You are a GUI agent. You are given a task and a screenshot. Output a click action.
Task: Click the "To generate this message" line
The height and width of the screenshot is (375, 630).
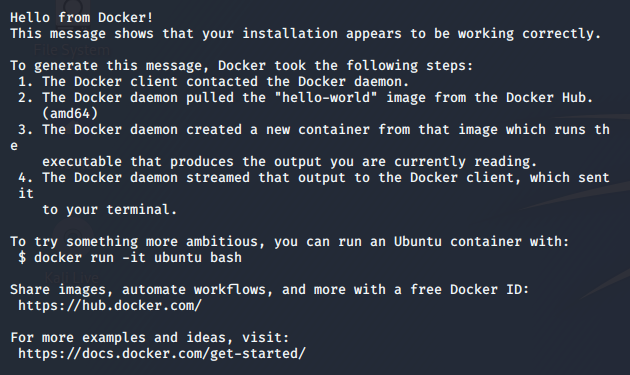[x=241, y=66]
